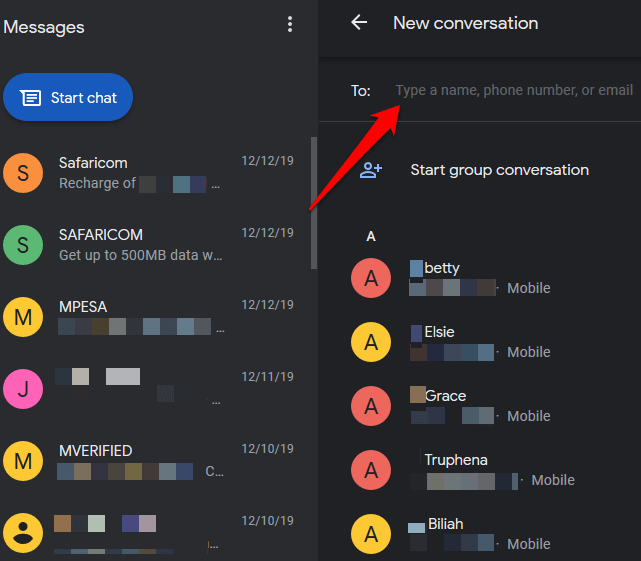Image resolution: width=641 pixels, height=561 pixels.
Task: Choose contact Biliah from the list
Action: (479, 534)
